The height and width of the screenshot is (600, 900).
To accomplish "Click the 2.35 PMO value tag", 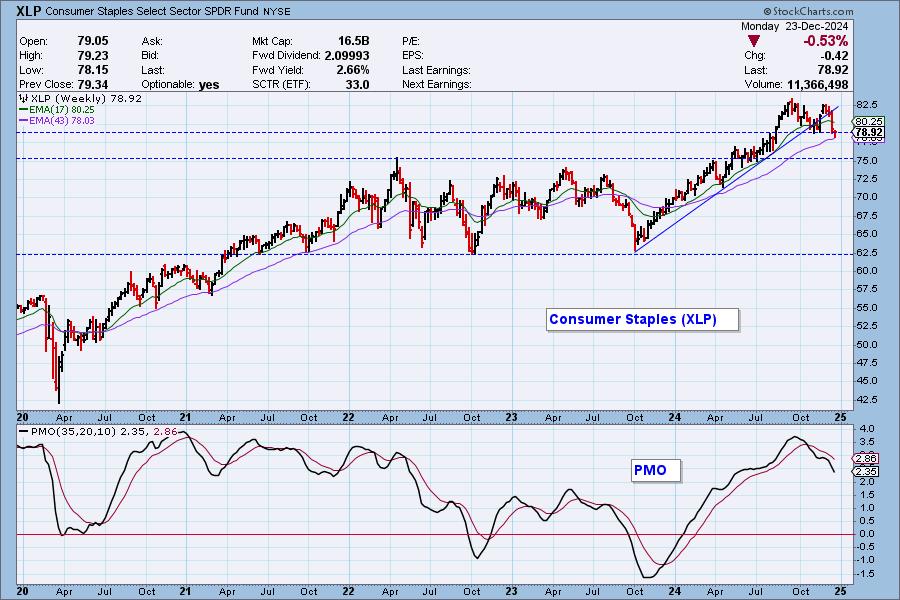I will pyautogui.click(x=866, y=471).
